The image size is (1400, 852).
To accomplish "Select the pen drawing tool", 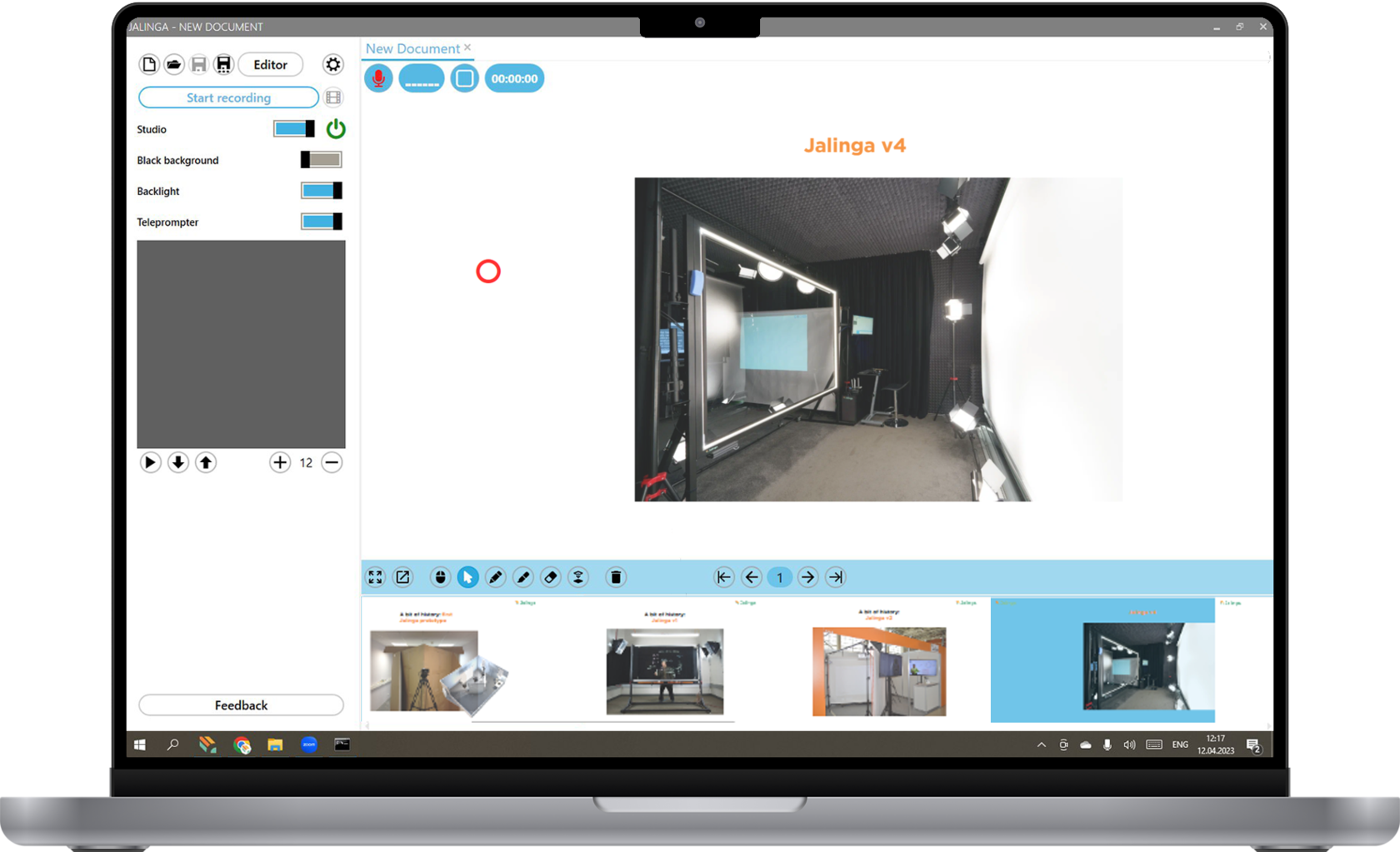I will [496, 577].
